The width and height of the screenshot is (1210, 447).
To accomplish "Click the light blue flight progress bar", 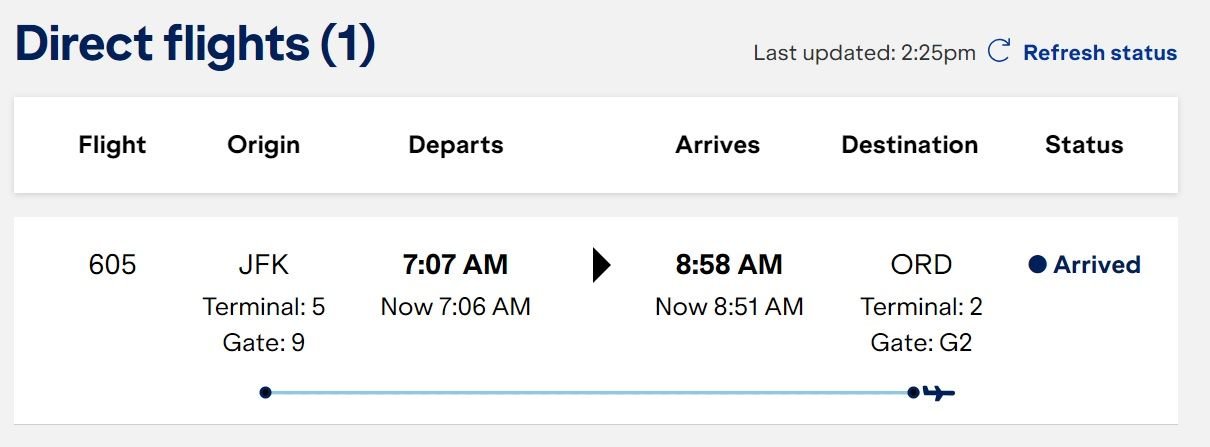I will (x=588, y=392).
